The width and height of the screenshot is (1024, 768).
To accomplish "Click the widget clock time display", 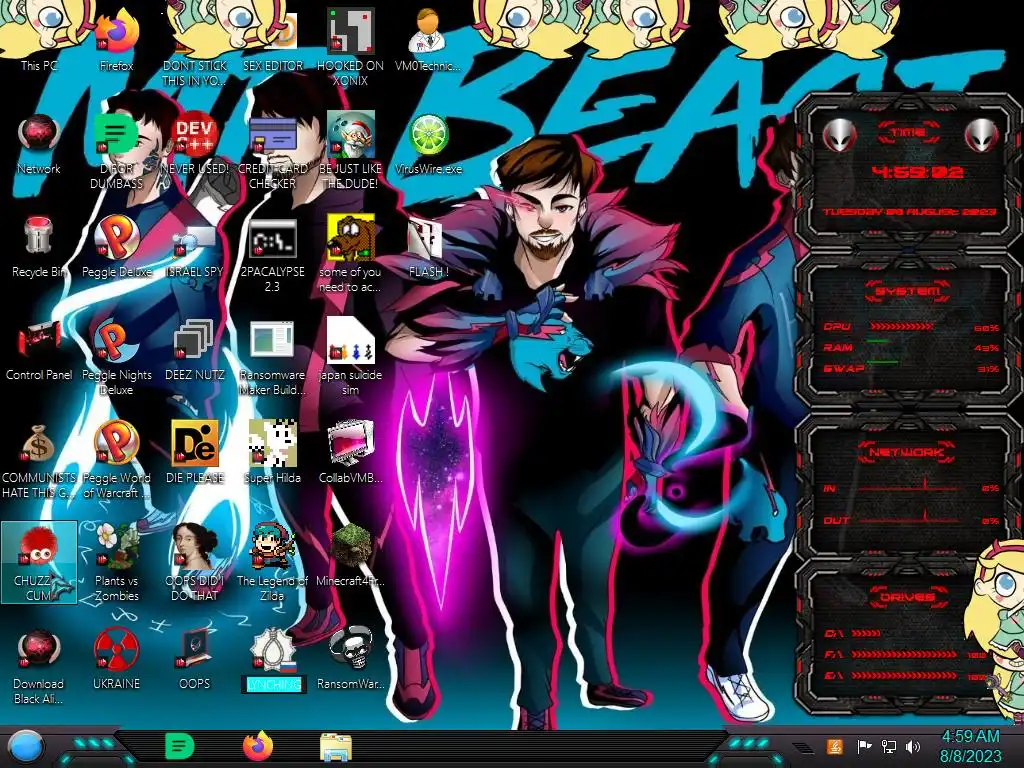I will (x=918, y=172).
